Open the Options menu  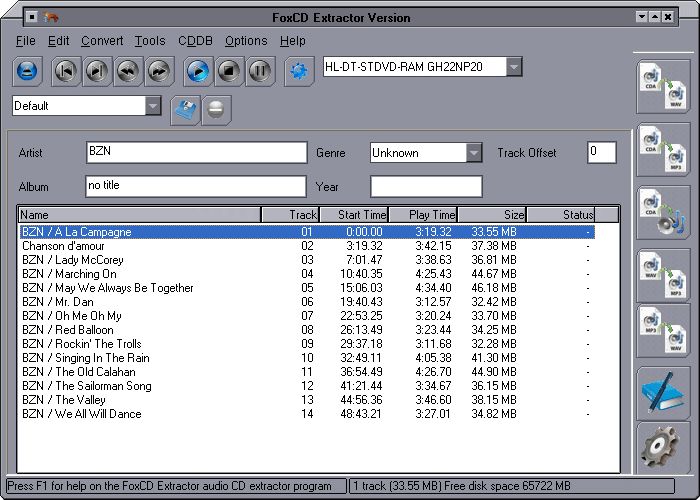pos(246,41)
